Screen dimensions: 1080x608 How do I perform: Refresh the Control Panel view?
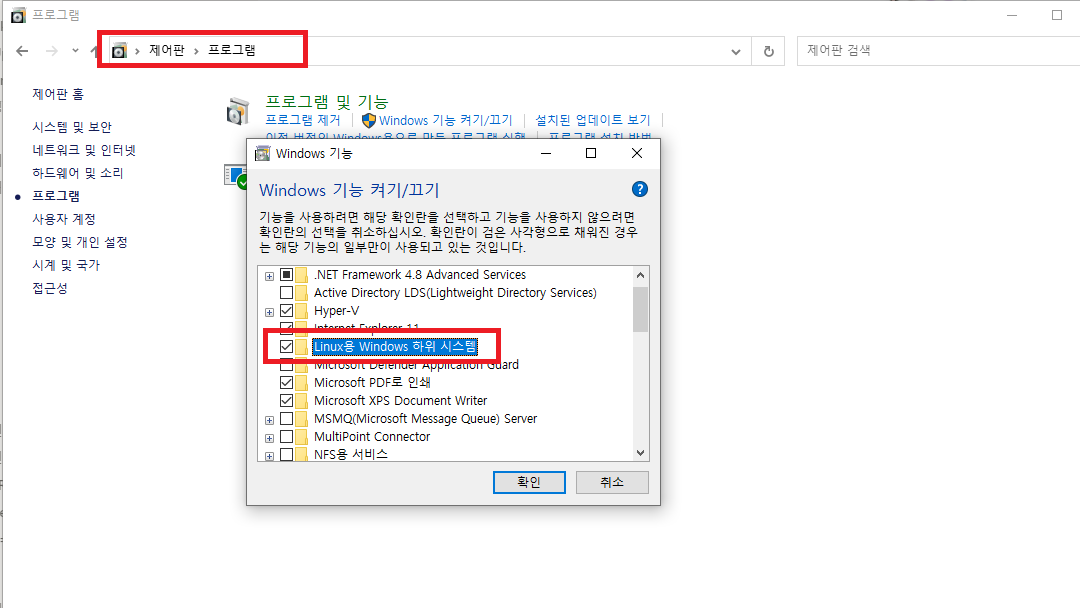(x=769, y=52)
